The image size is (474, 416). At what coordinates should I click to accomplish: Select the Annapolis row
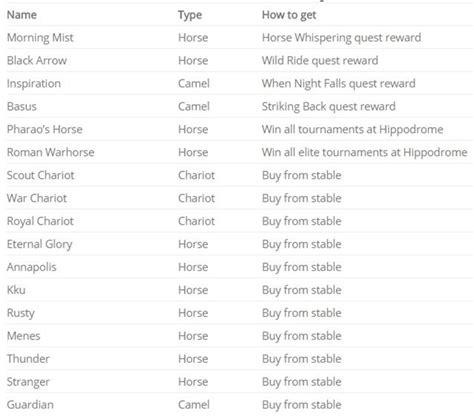(239, 267)
